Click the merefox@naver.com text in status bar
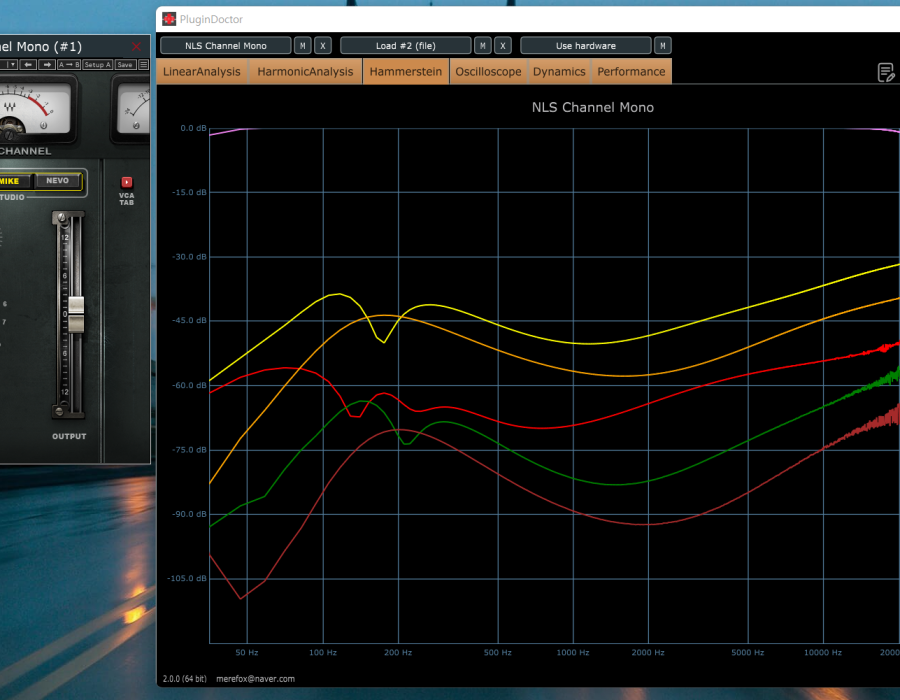The image size is (900, 700). 255,679
